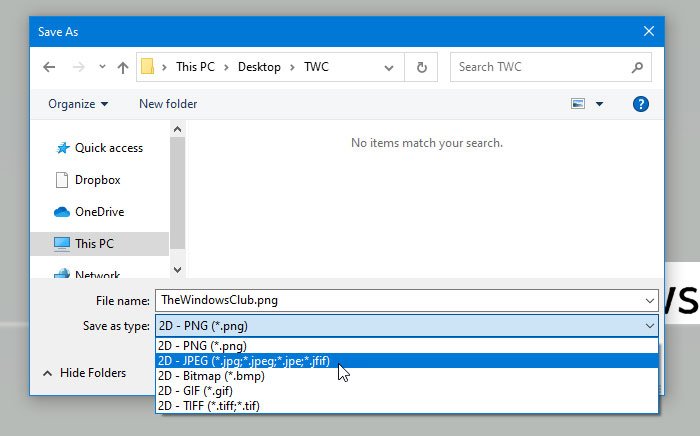Click the Search TWC input field
Image resolution: width=700 pixels, height=436 pixels.
click(x=538, y=68)
